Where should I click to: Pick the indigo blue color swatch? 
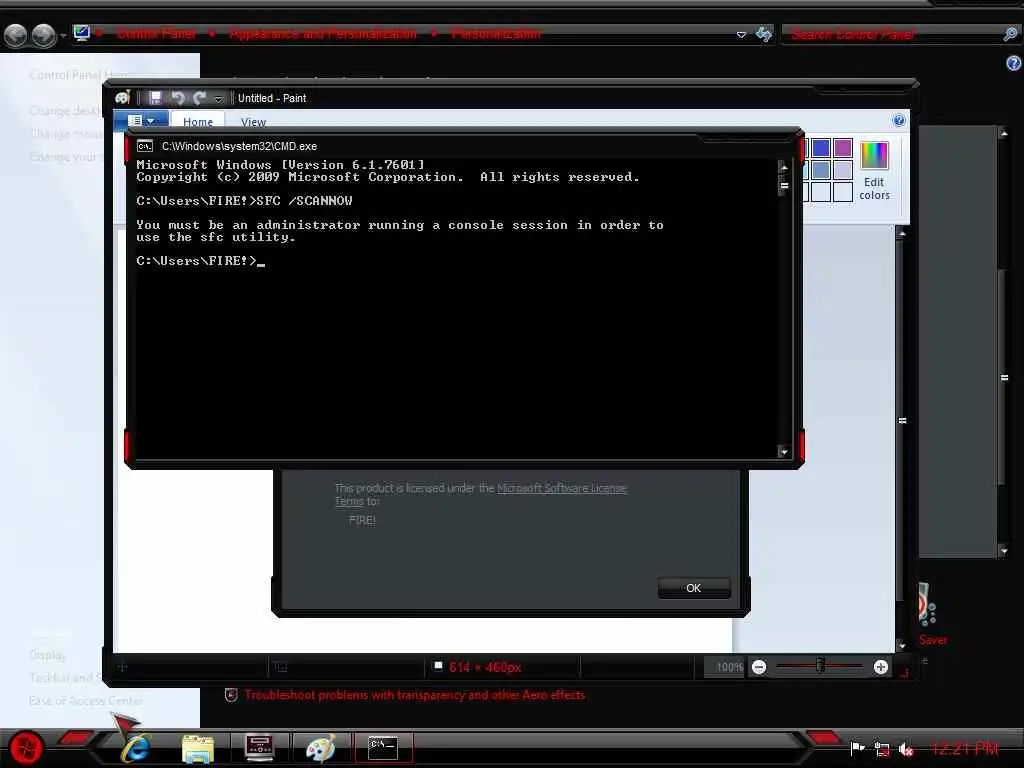tap(821, 148)
